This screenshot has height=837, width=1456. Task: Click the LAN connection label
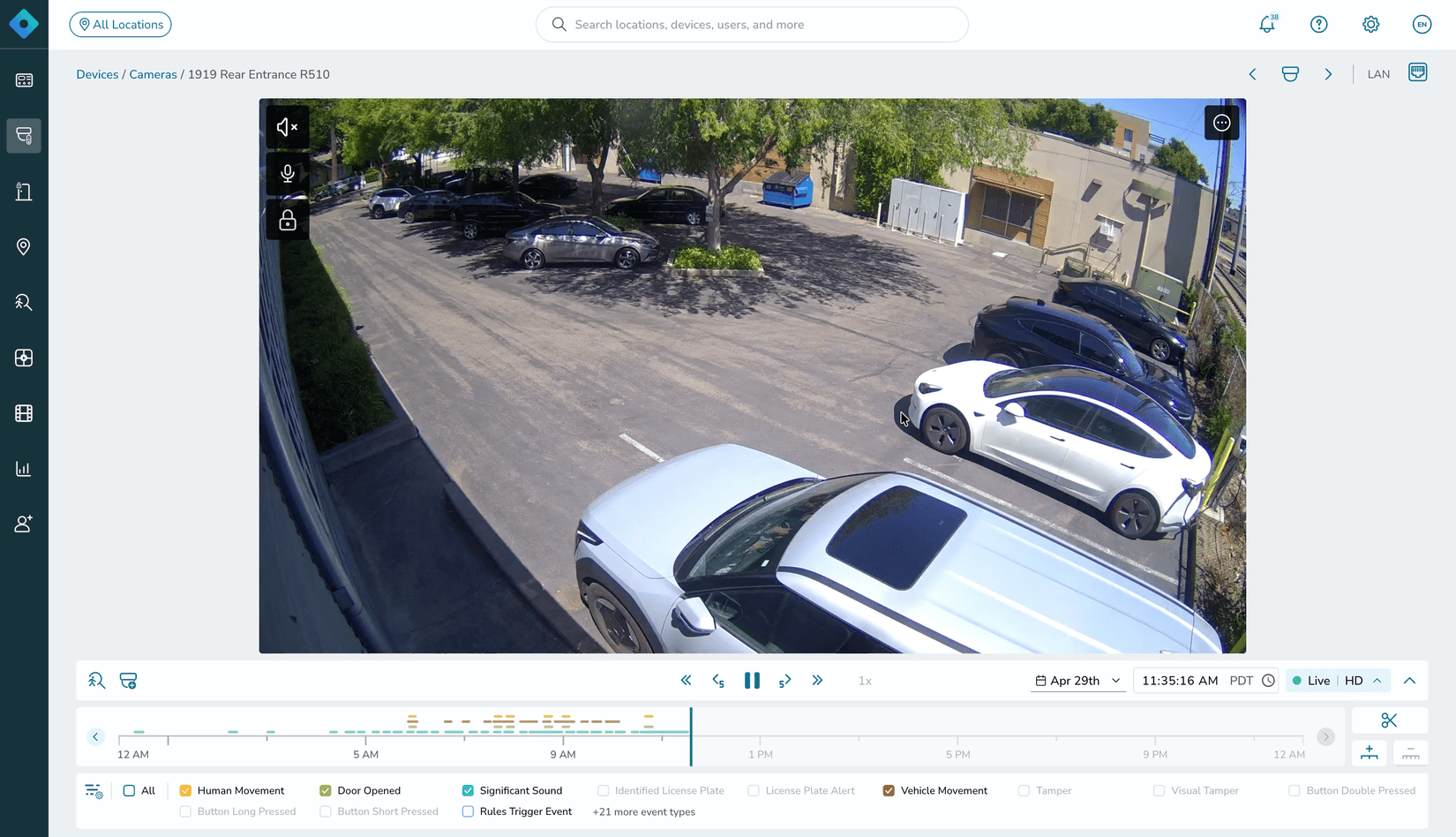click(x=1378, y=74)
